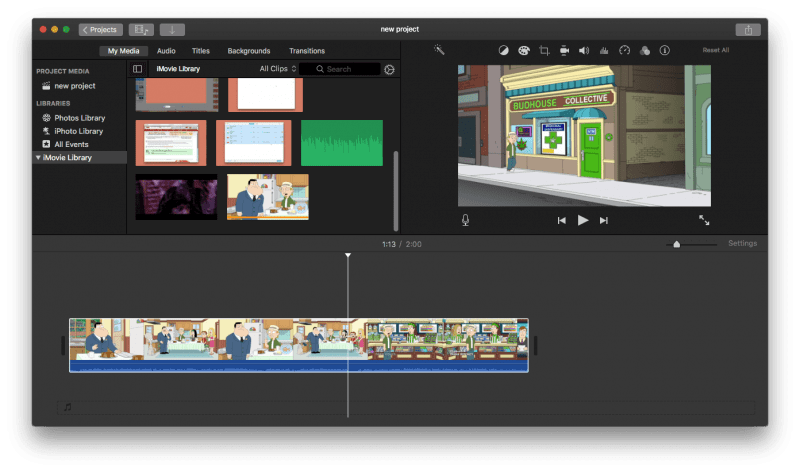Screen dimensions: 800x472
Task: Toggle the voiceover microphone recording
Action: pos(465,220)
